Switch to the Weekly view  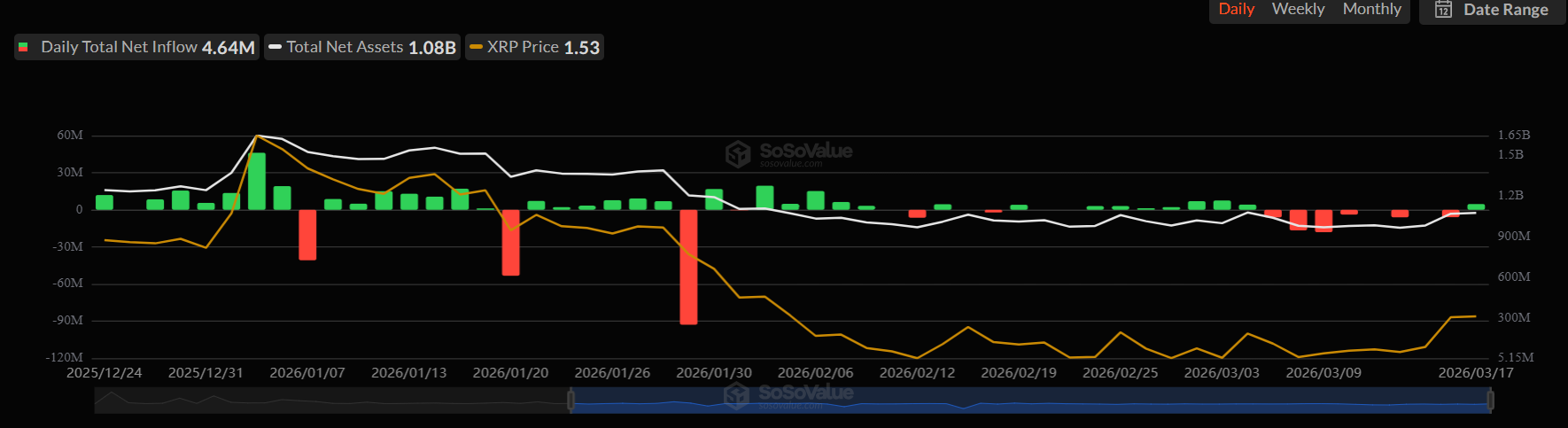click(1298, 10)
